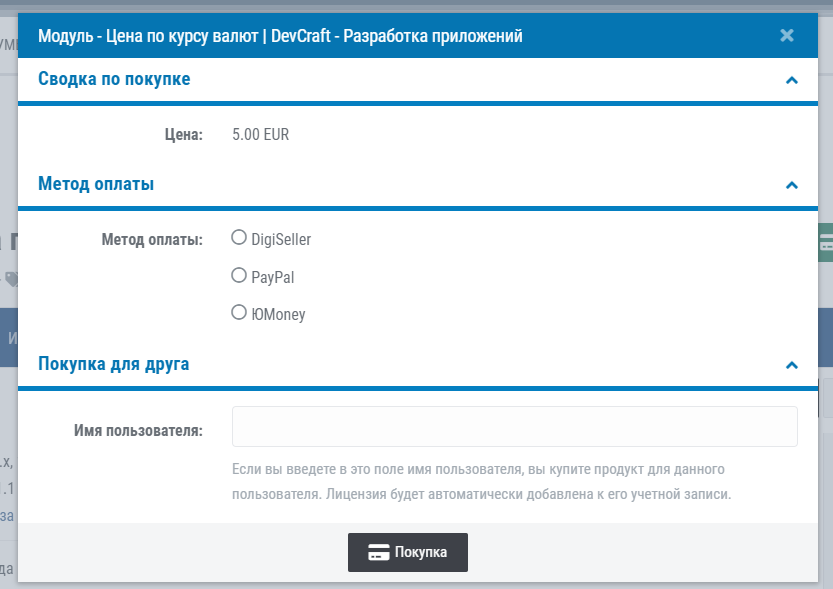The image size is (833, 589).
Task: Pick the ЮMoney radio button
Action: [239, 313]
